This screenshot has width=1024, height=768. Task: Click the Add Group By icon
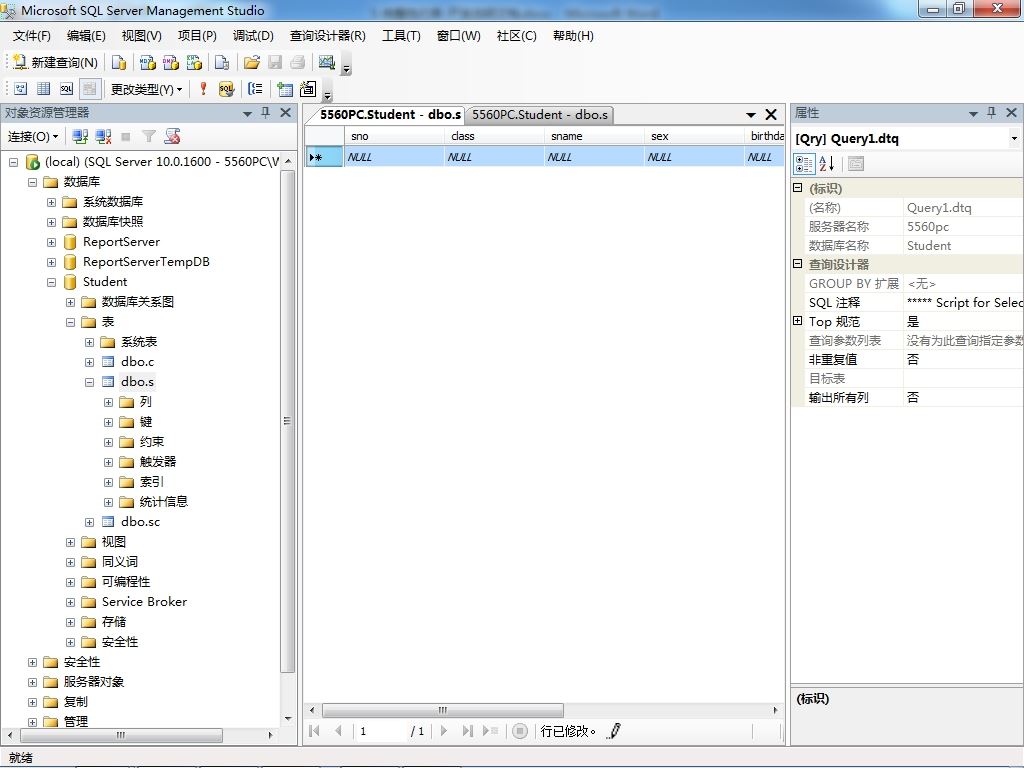pyautogui.click(x=255, y=89)
